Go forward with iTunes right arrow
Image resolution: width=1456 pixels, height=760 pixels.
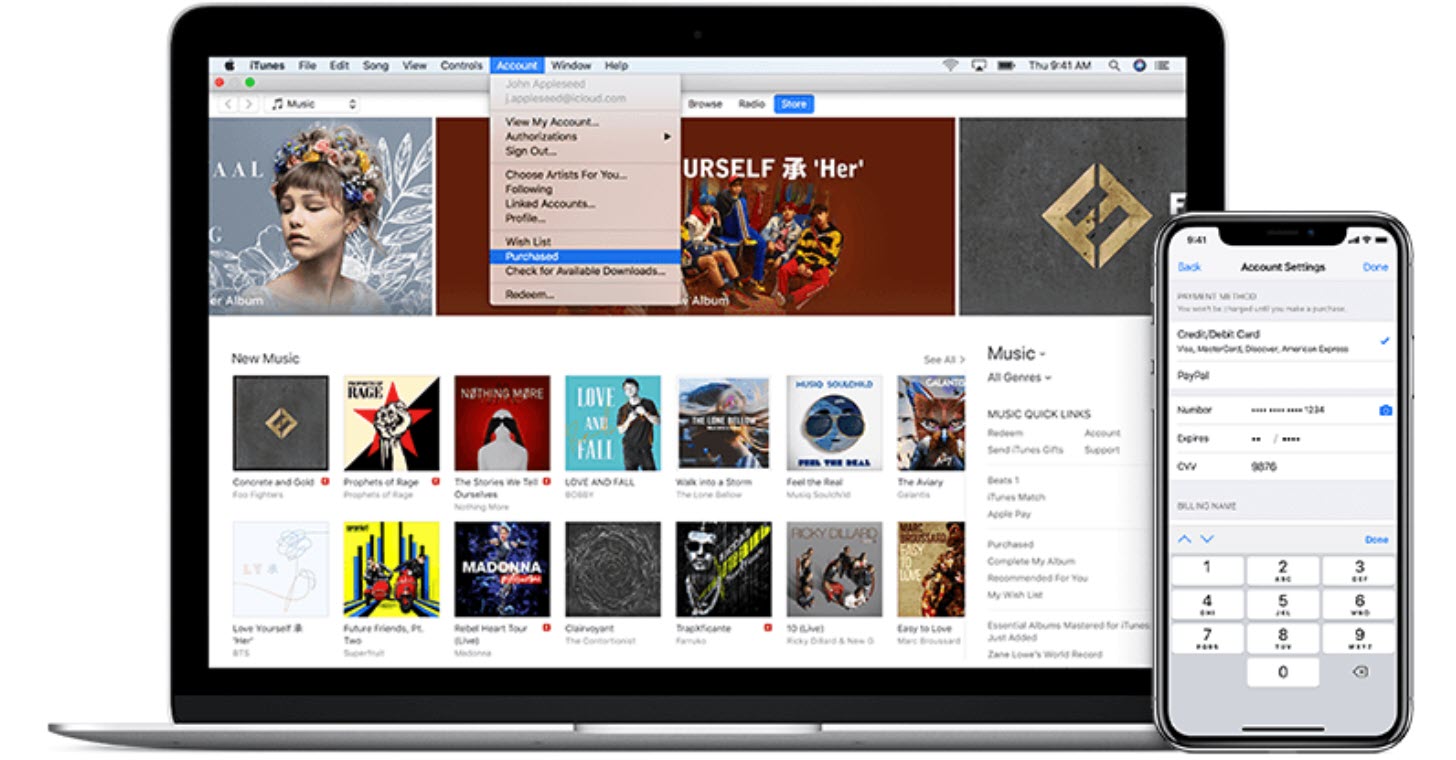click(248, 104)
